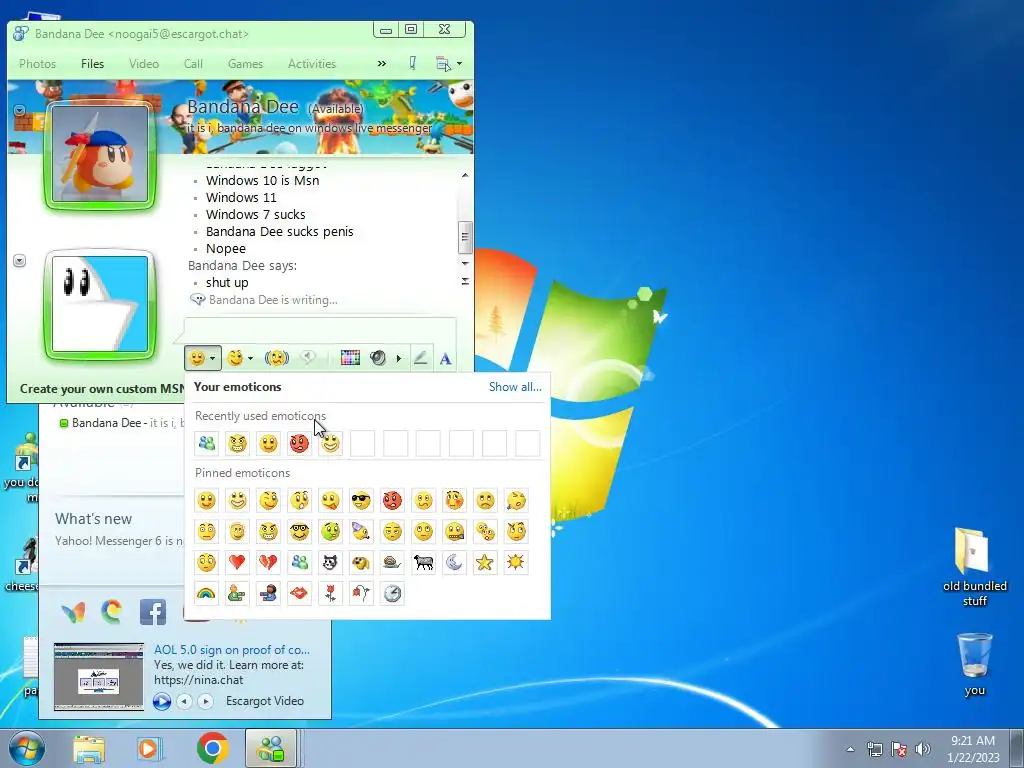Pick the sunglasses emoticon in pinned emoticons
Image resolution: width=1024 pixels, height=768 pixels.
point(360,501)
